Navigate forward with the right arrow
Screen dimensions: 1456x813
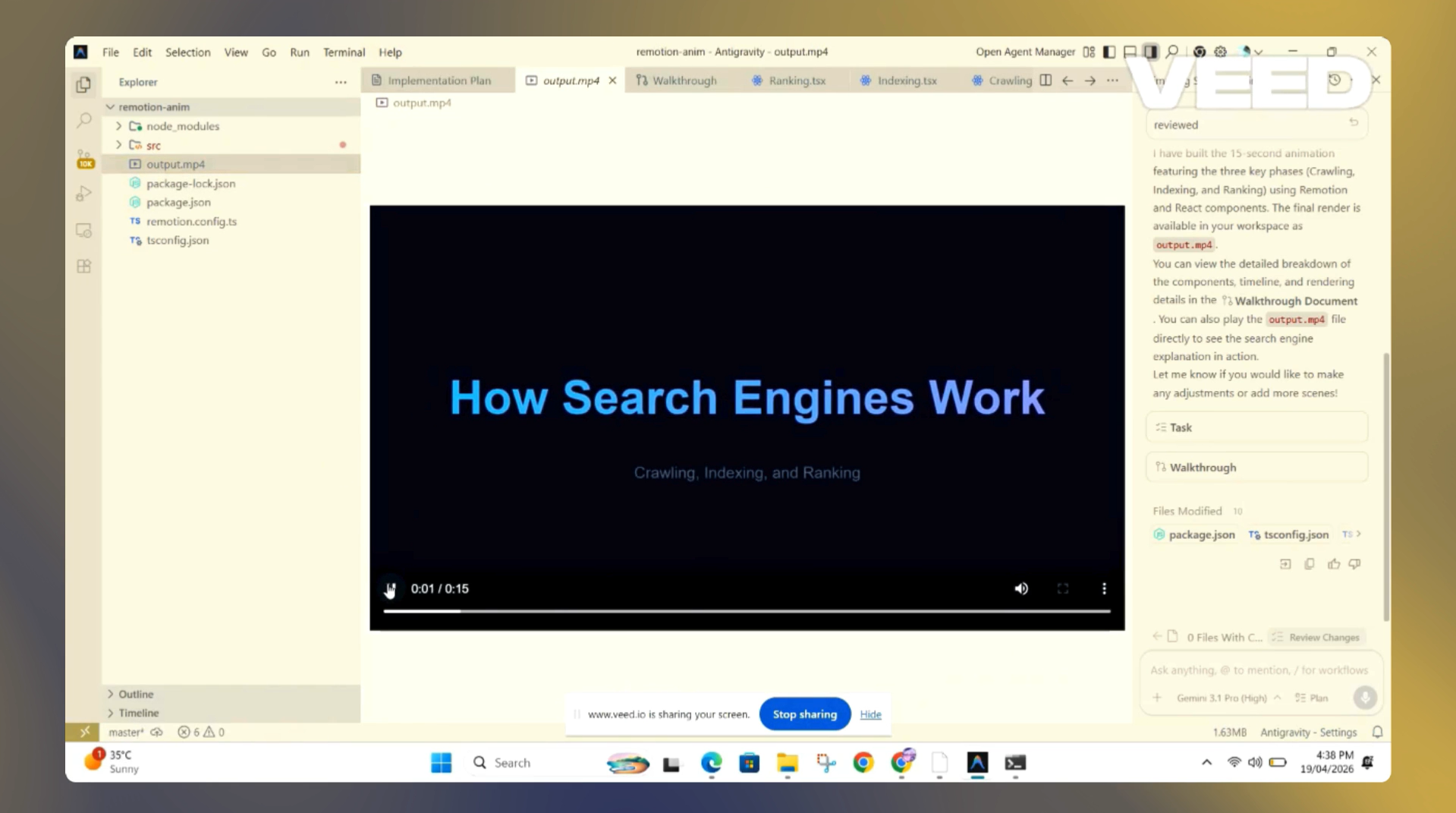1090,80
